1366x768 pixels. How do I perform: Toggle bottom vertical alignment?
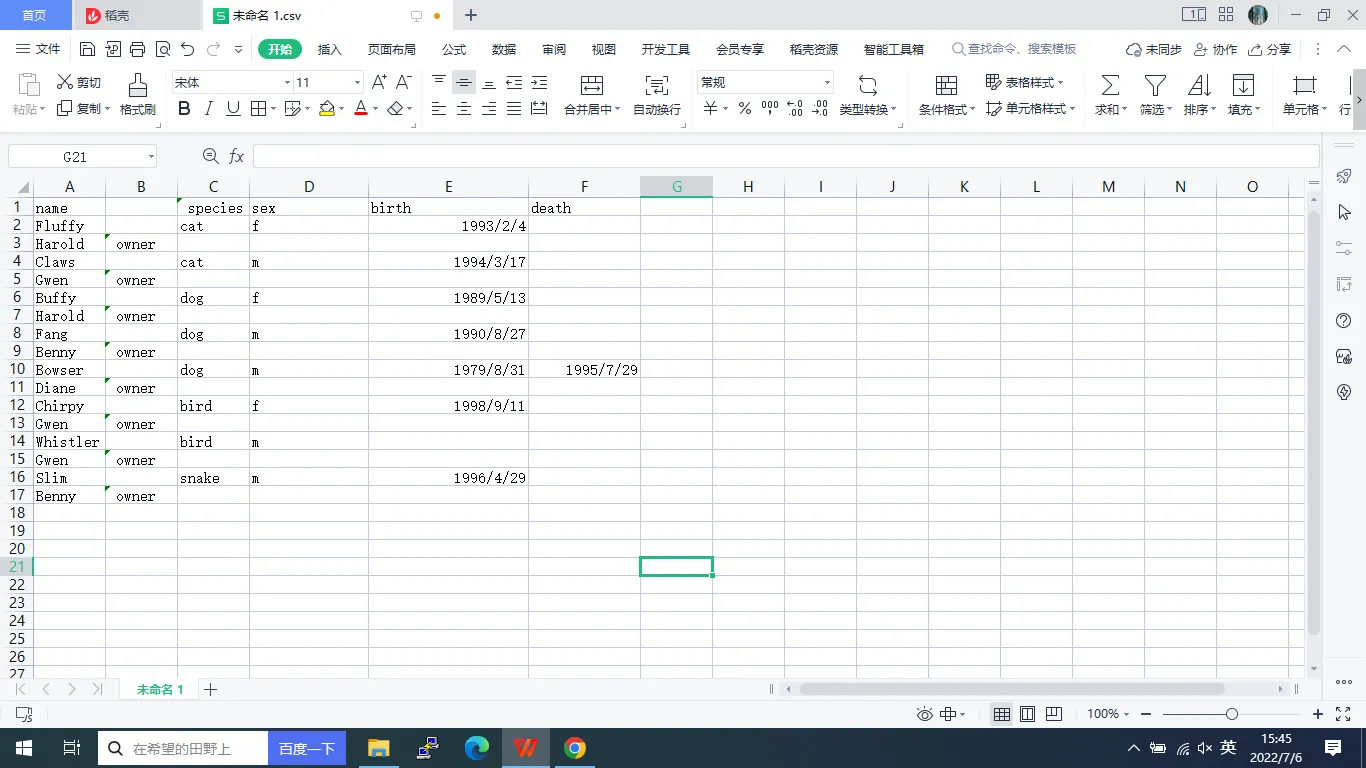point(489,82)
